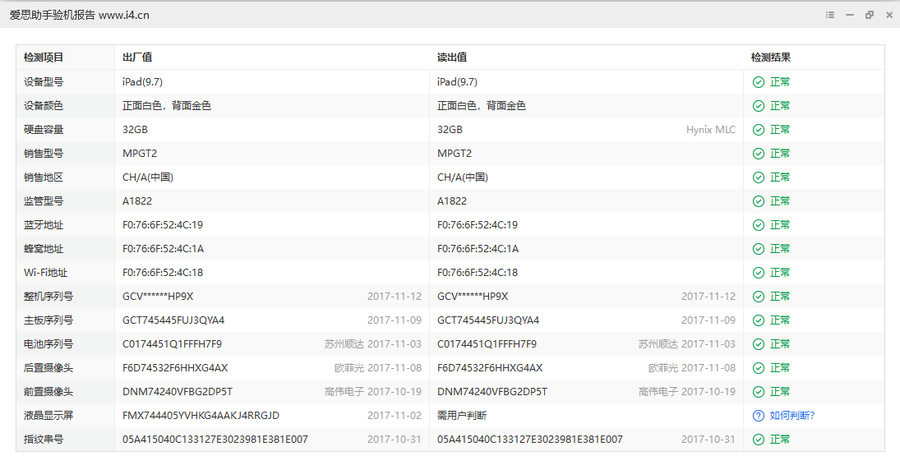Click LCD serial FMX744405YVHKG4AAKJ4RRGJD
The image size is (900, 456).
coord(201,415)
